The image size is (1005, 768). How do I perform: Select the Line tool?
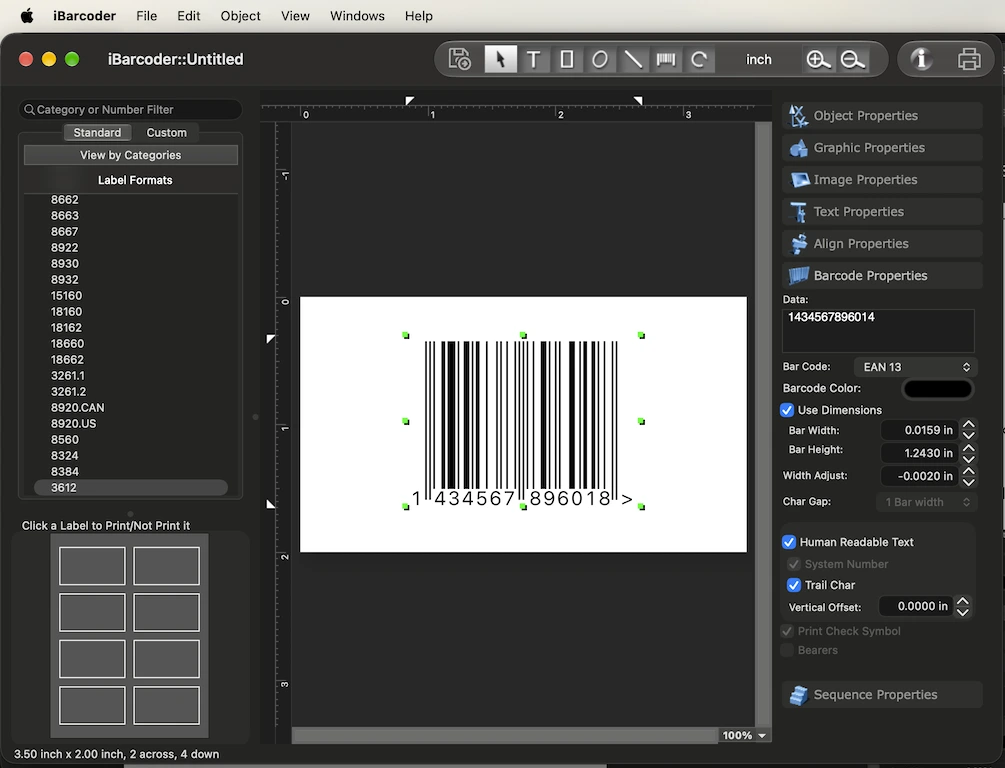tap(633, 59)
